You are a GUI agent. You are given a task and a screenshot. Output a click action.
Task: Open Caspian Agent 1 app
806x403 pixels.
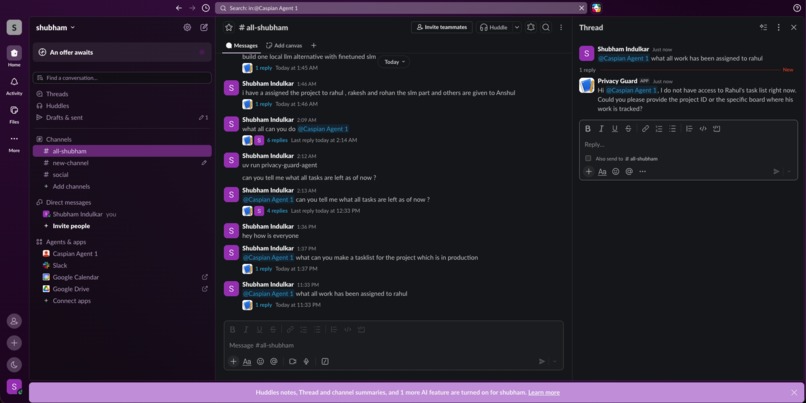[x=122, y=253]
